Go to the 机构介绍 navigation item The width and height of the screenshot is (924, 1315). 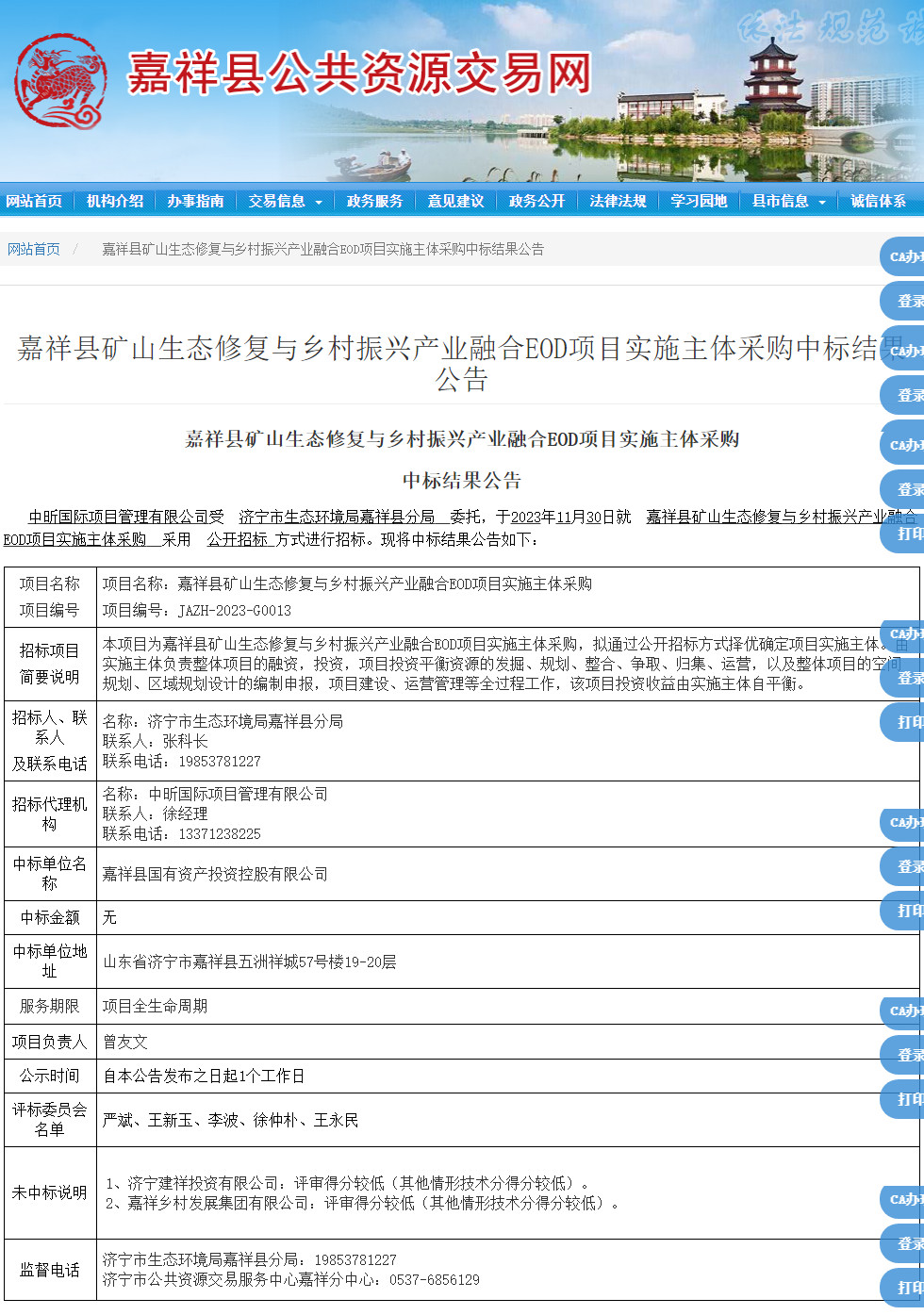click(115, 201)
